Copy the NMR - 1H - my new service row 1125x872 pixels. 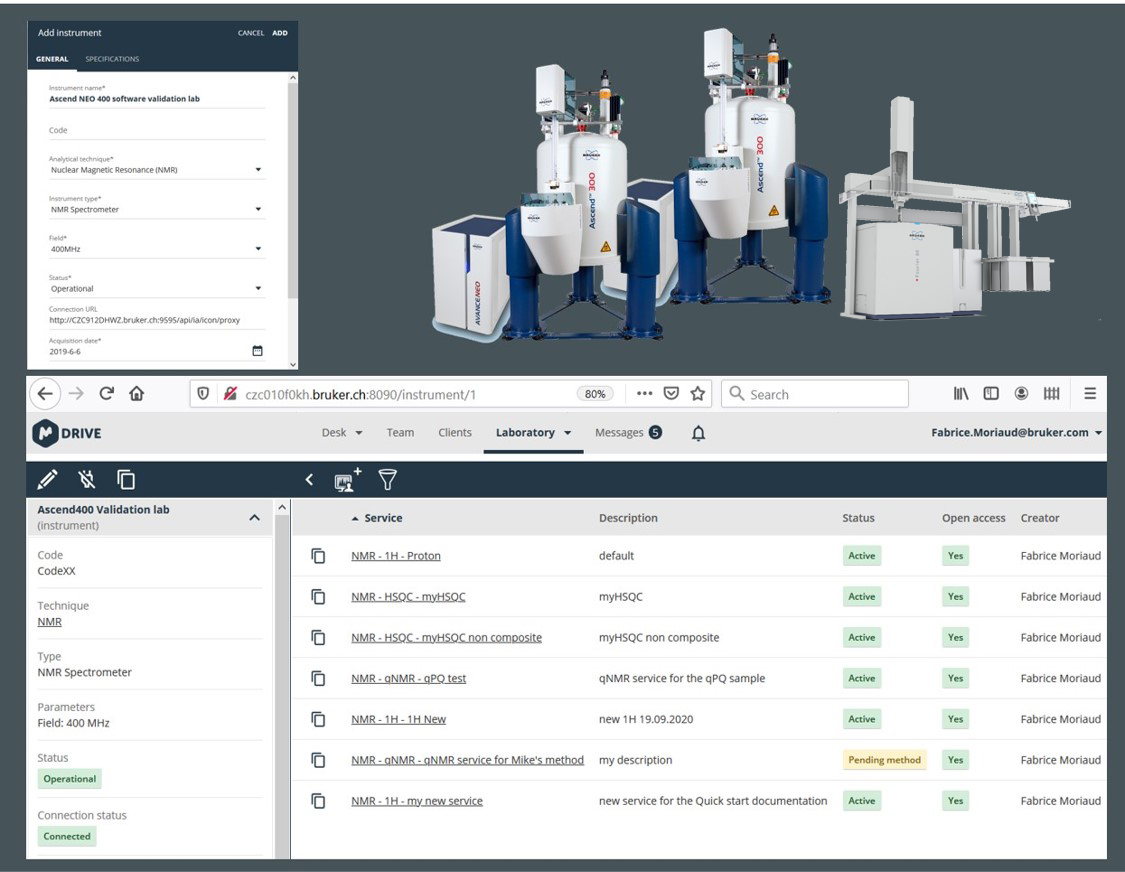pyautogui.click(x=318, y=801)
